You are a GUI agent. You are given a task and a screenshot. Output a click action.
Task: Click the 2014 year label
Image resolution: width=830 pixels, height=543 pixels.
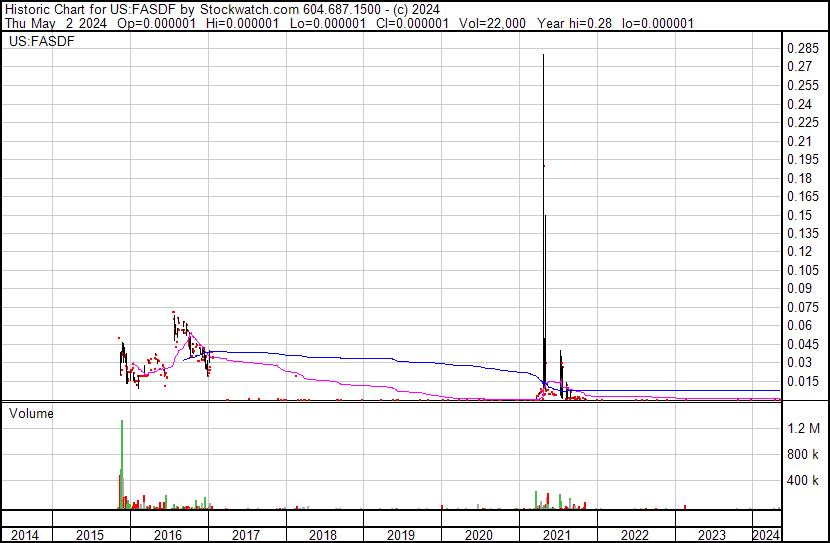(x=25, y=535)
